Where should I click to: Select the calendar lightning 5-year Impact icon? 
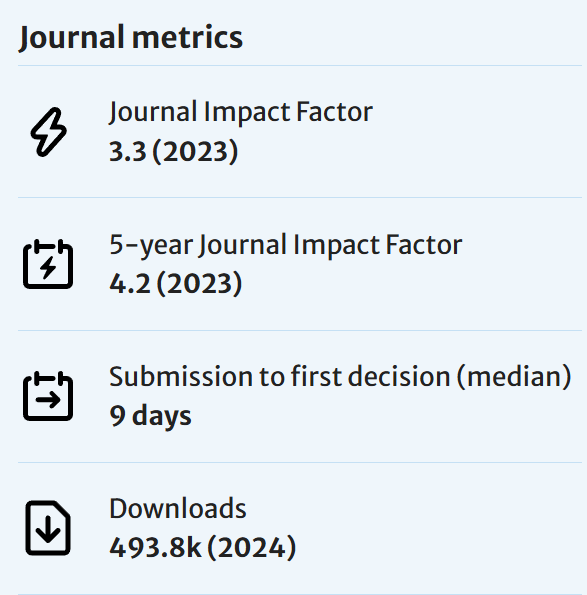48,264
